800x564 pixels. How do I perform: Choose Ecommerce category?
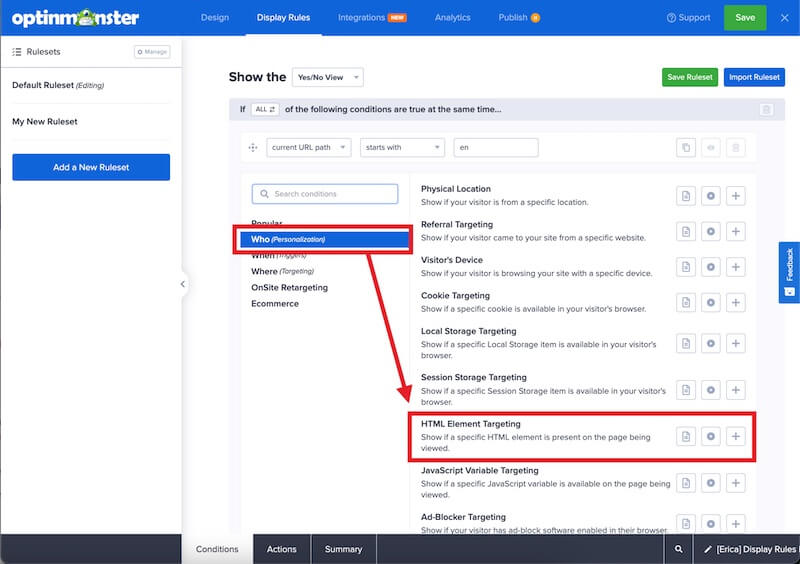pos(274,304)
